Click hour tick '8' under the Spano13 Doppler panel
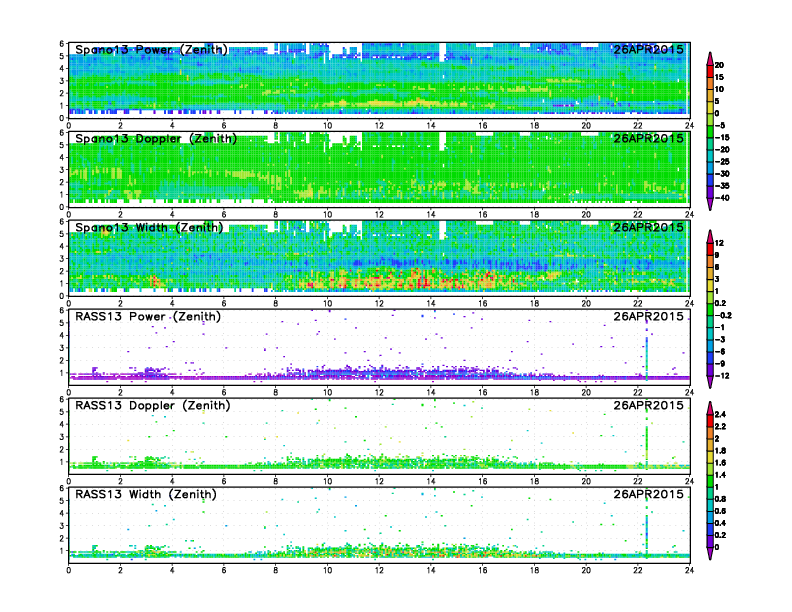 (275, 215)
